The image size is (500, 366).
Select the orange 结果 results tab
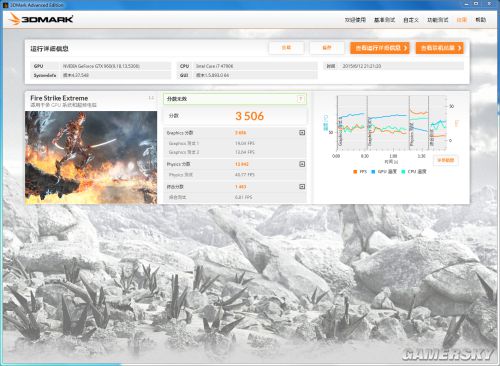click(x=462, y=20)
